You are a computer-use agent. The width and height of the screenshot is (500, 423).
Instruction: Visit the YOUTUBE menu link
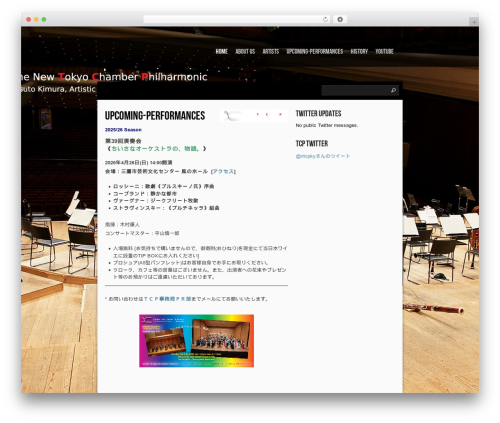384,51
